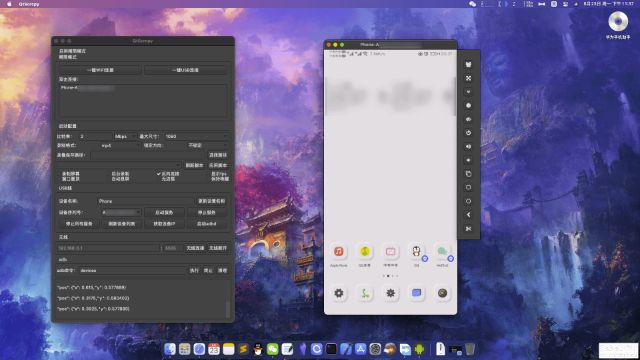Click the one-key WIFI connect button
Screen dimensions: 640x360
click(100, 70)
